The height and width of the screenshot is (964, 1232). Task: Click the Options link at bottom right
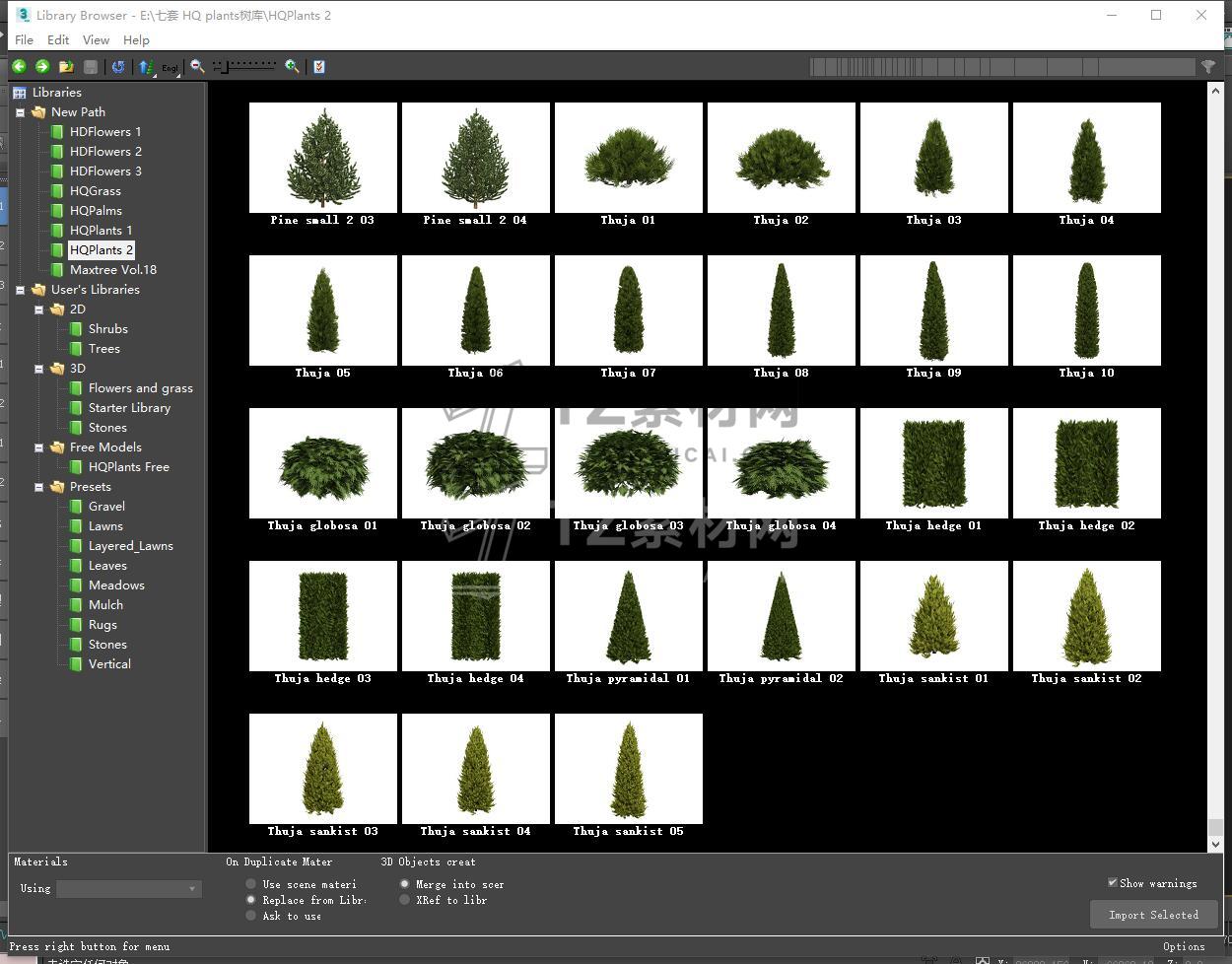click(1183, 946)
